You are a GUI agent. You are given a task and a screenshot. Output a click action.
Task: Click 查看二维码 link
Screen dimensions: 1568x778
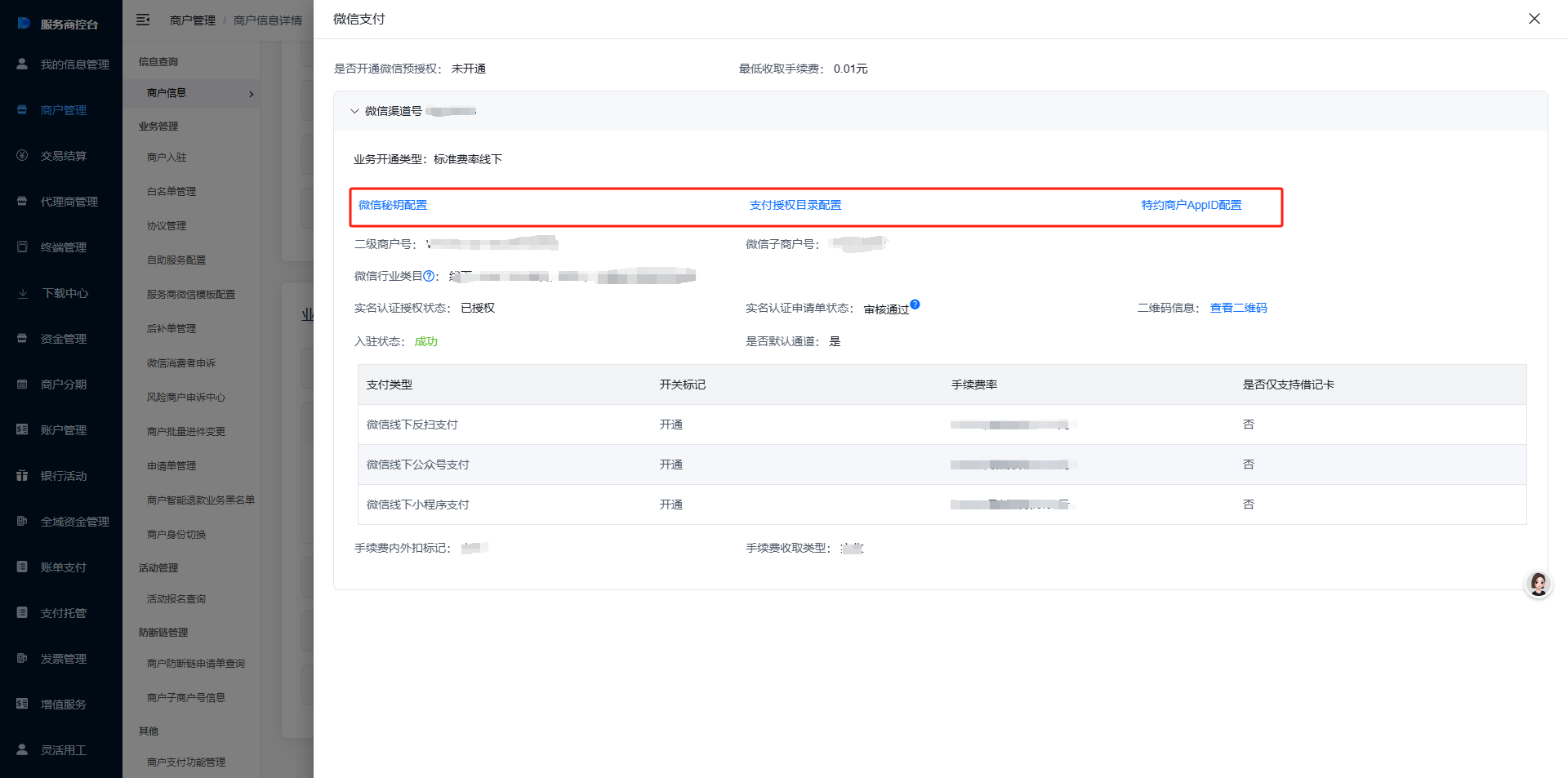point(1238,308)
